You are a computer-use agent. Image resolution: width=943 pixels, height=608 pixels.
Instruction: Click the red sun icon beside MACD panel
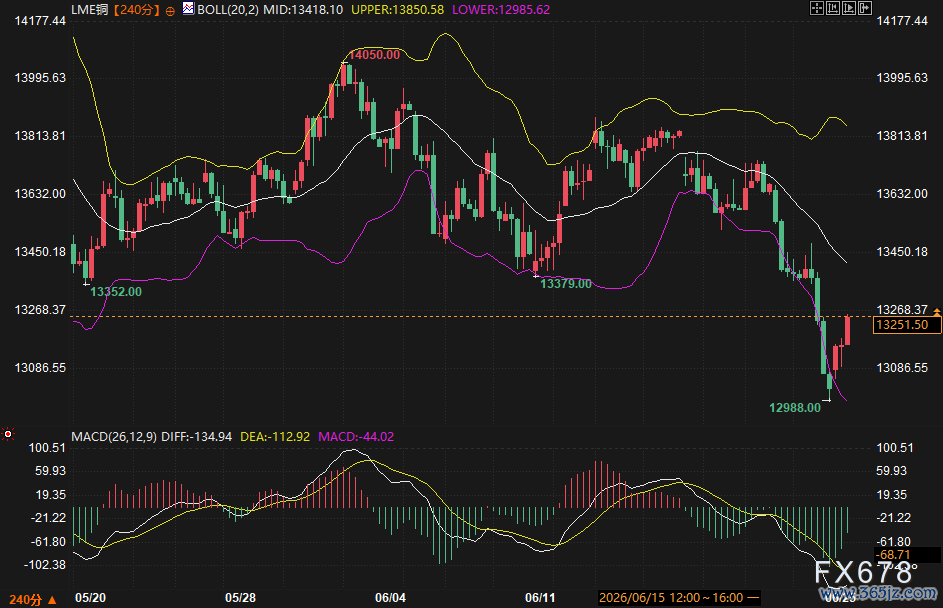point(8,434)
